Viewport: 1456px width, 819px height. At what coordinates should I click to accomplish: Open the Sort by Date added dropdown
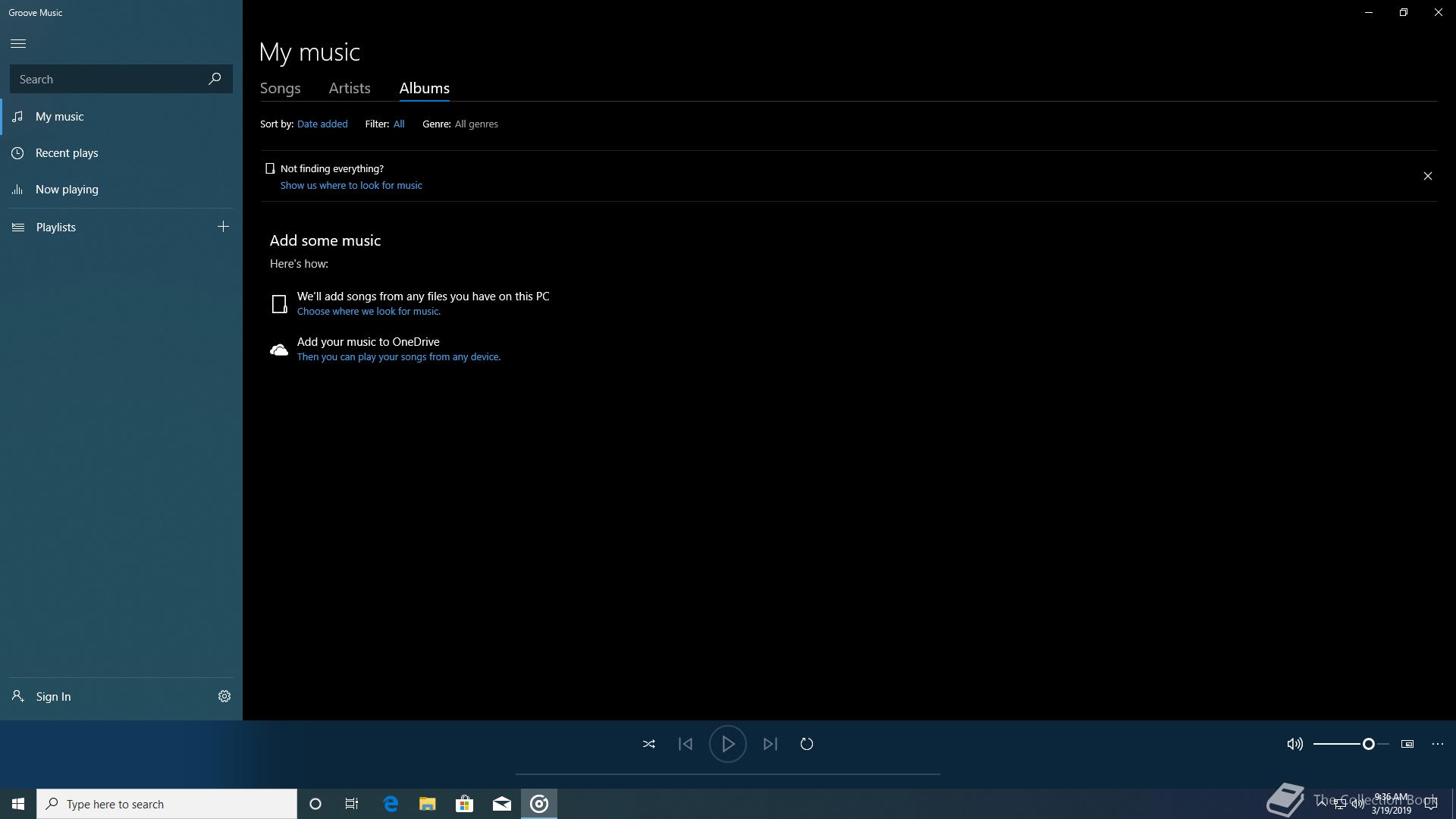coord(322,124)
